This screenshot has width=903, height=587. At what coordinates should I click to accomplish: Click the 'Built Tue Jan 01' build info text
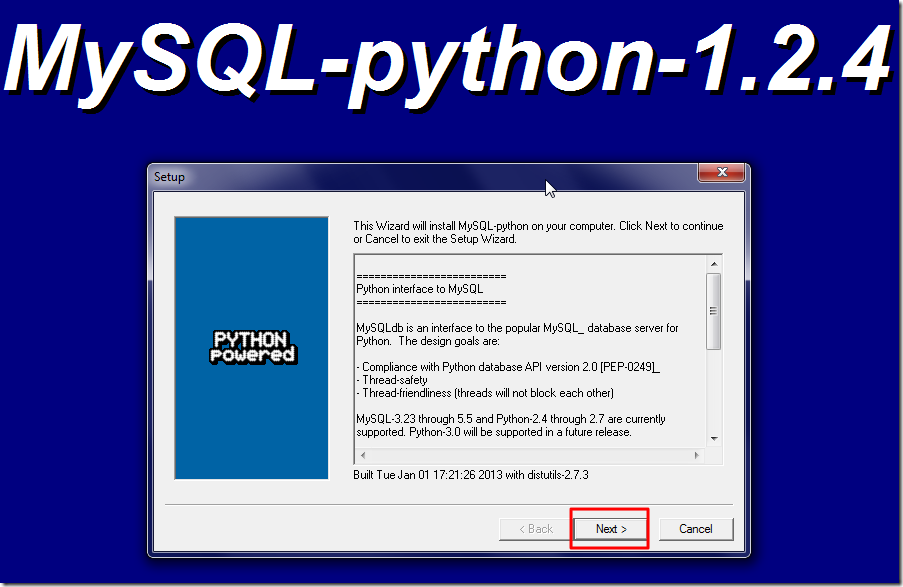(471, 475)
